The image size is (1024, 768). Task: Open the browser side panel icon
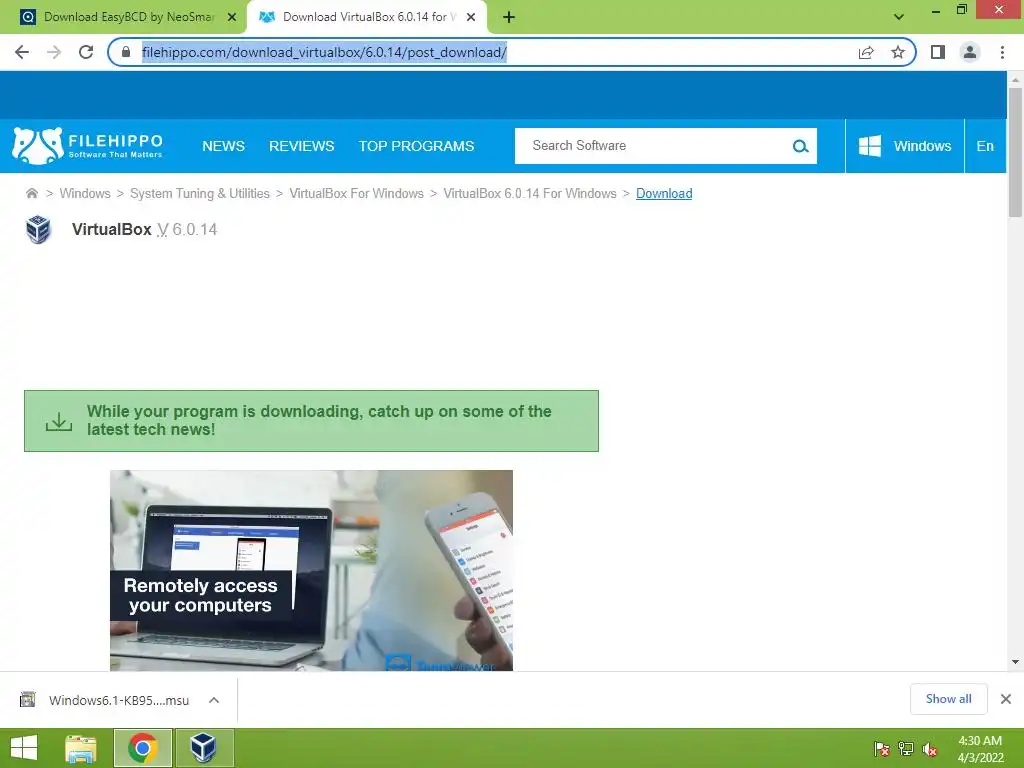[x=938, y=52]
